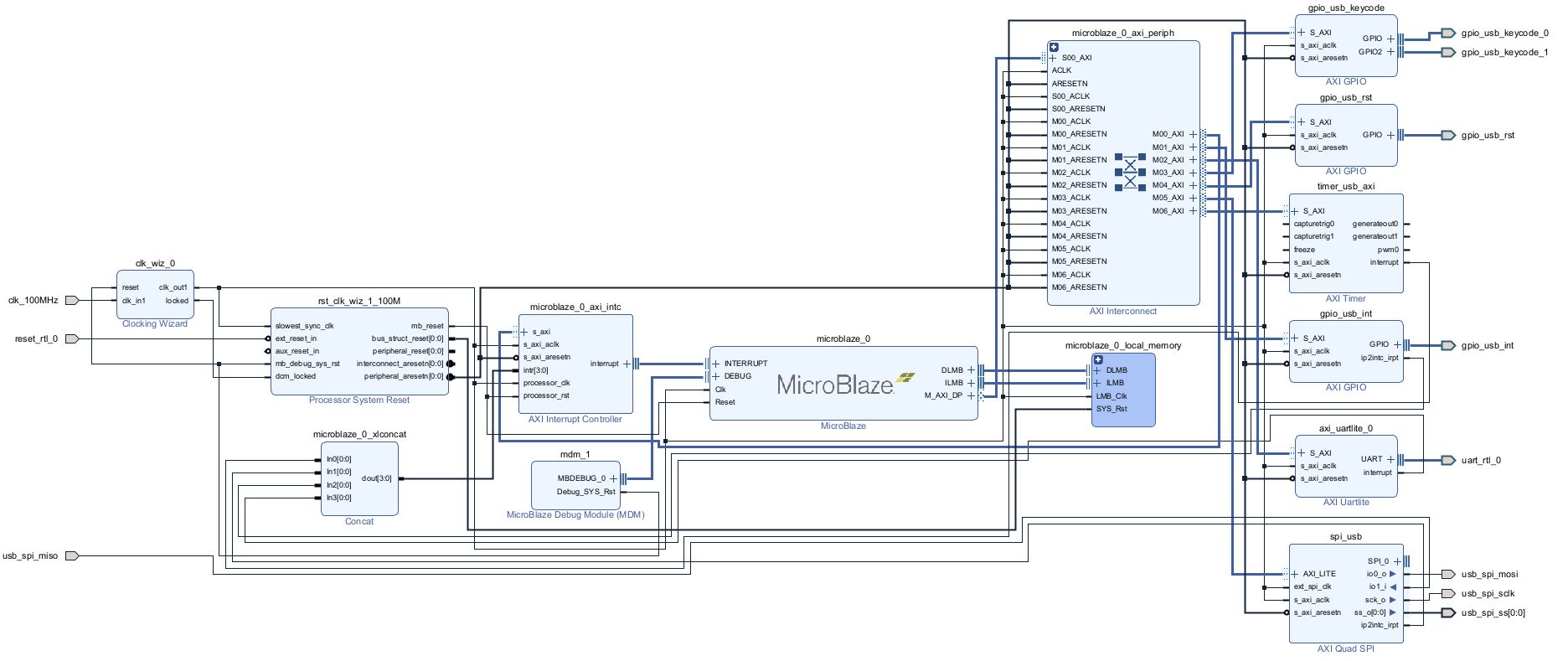Select the gpio_usb_keycode_0 output port symbol
Image resolution: width=1568 pixels, height=661 pixels.
1448,34
